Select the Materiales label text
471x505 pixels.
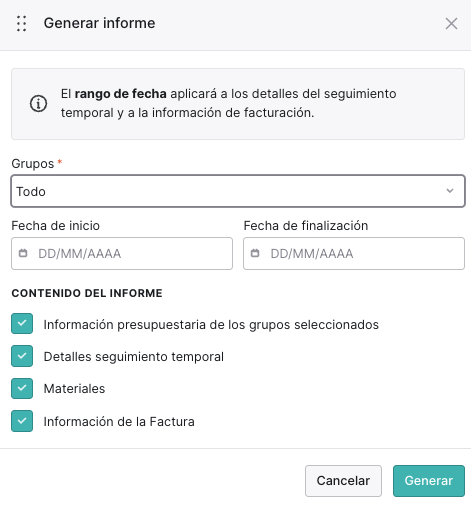click(x=74, y=389)
